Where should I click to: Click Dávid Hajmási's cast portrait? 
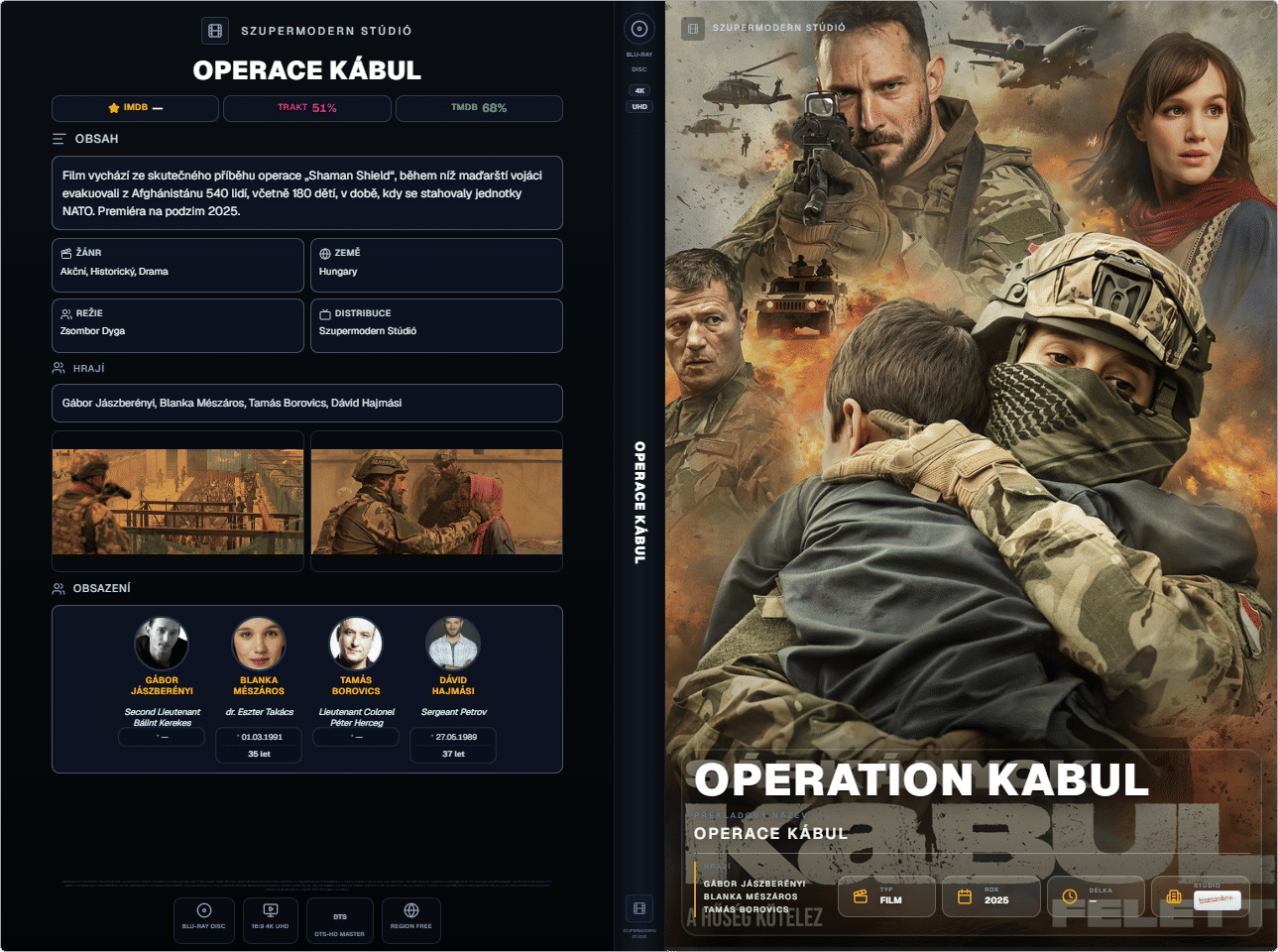453,643
